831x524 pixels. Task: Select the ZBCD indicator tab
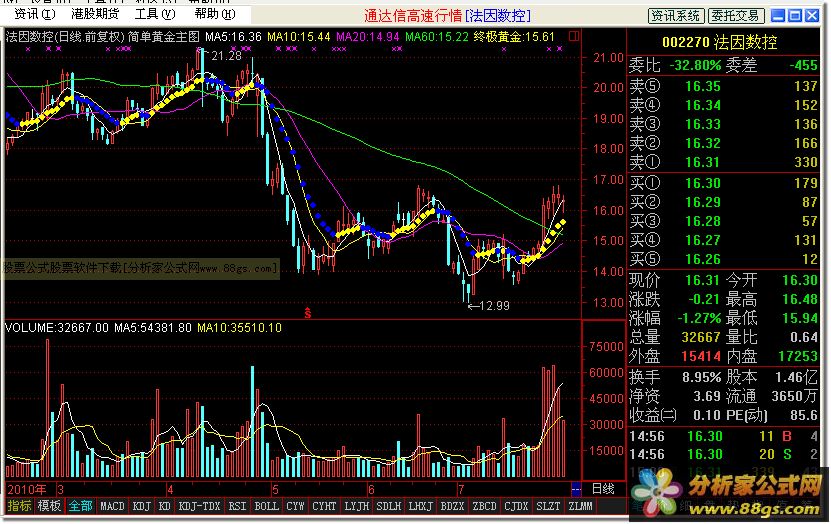[x=484, y=506]
